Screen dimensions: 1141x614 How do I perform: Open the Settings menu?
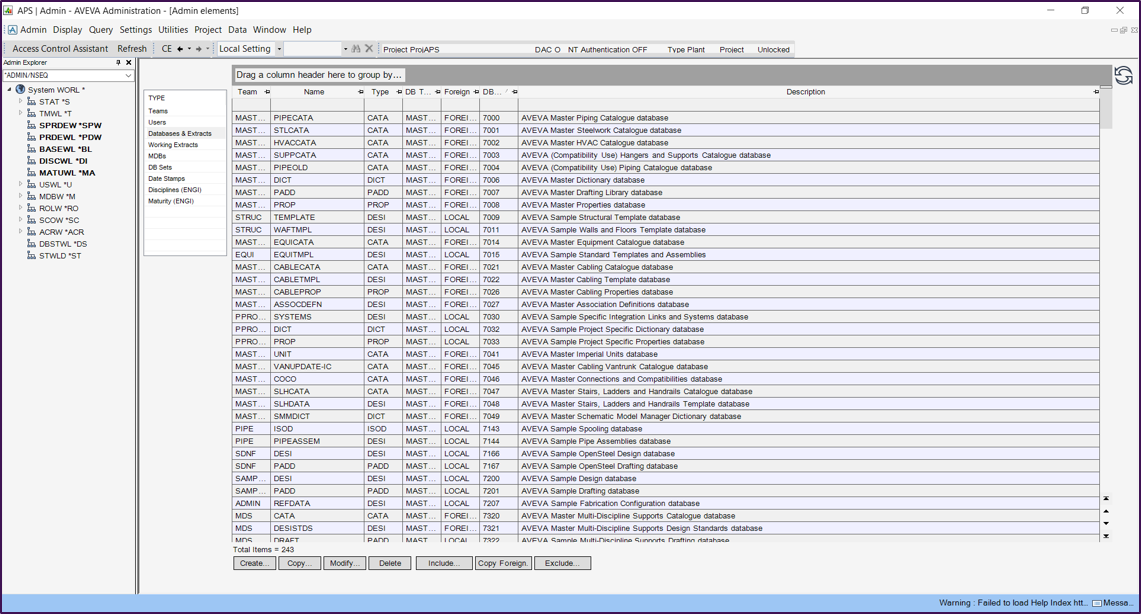tap(136, 30)
